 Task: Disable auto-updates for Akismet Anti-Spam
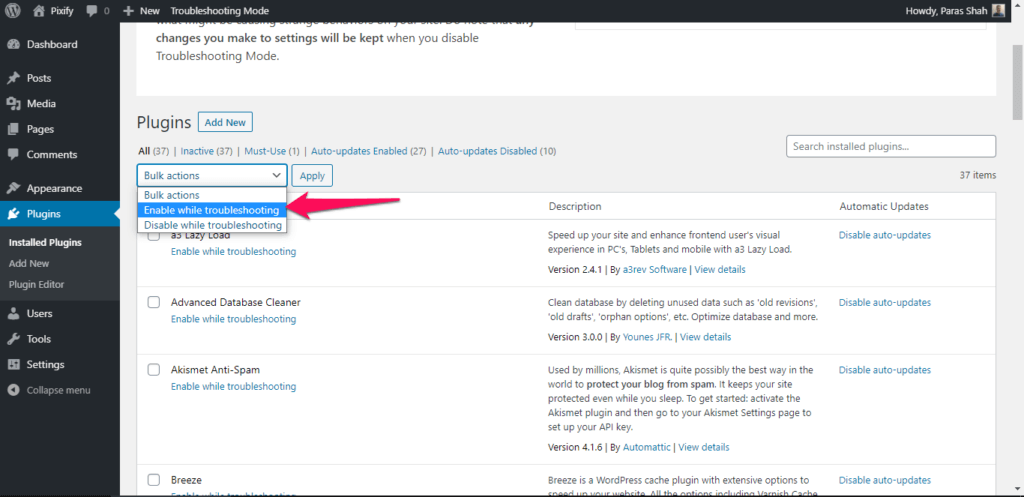(x=885, y=370)
